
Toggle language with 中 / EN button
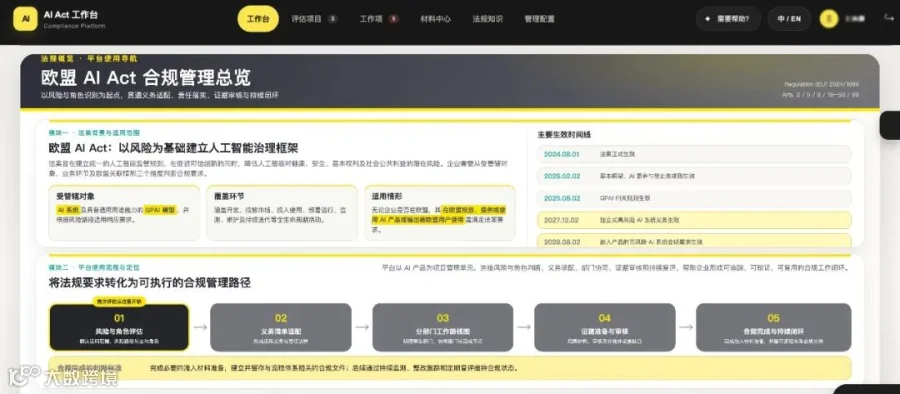[x=789, y=19]
